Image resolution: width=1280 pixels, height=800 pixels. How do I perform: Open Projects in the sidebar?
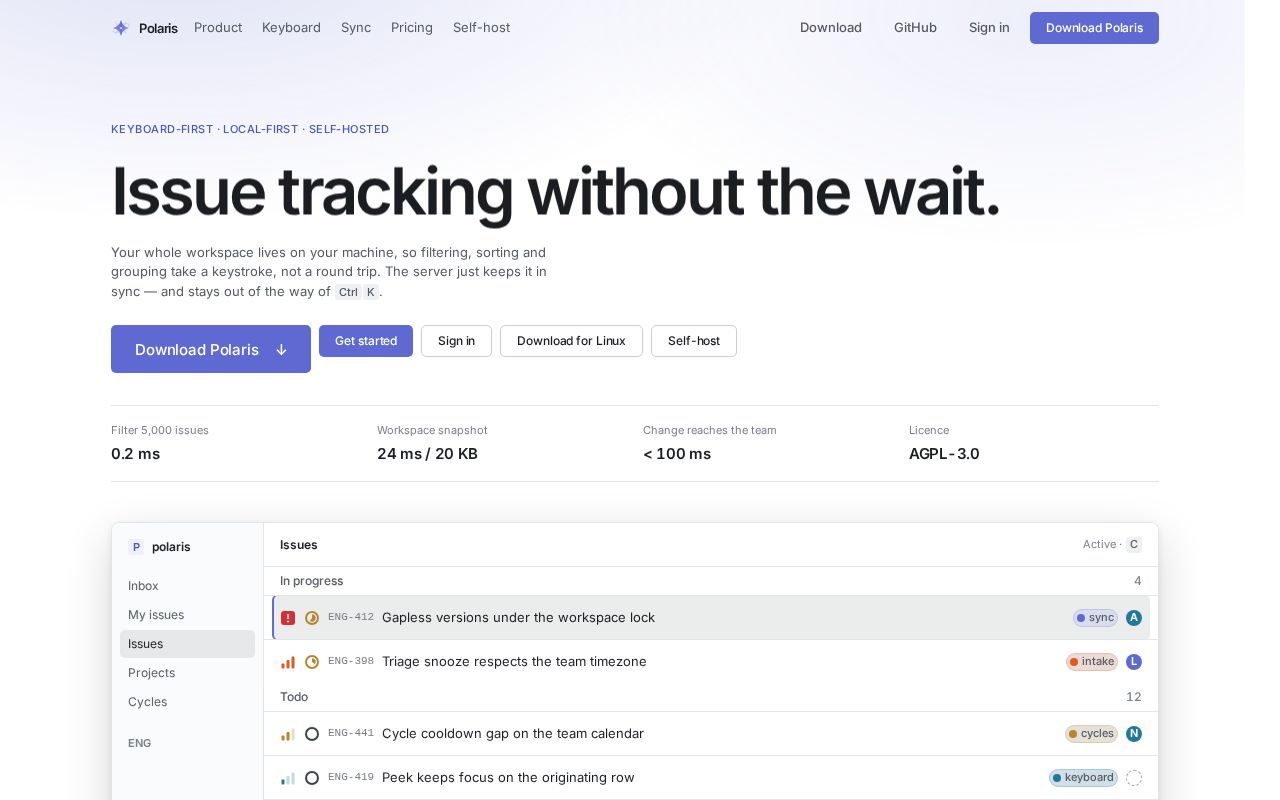187,673
